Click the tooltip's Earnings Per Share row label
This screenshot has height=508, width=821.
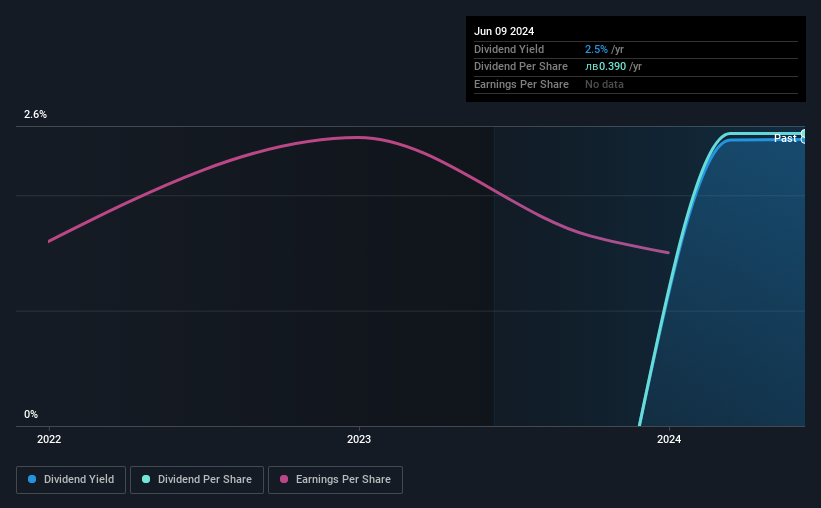[521, 84]
